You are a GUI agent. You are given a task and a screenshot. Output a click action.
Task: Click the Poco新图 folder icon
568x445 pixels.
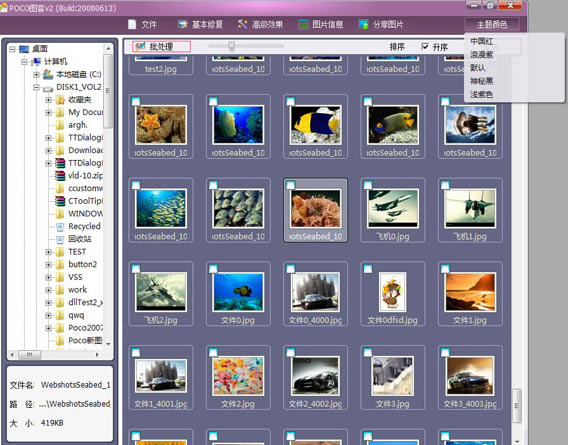click(60, 341)
